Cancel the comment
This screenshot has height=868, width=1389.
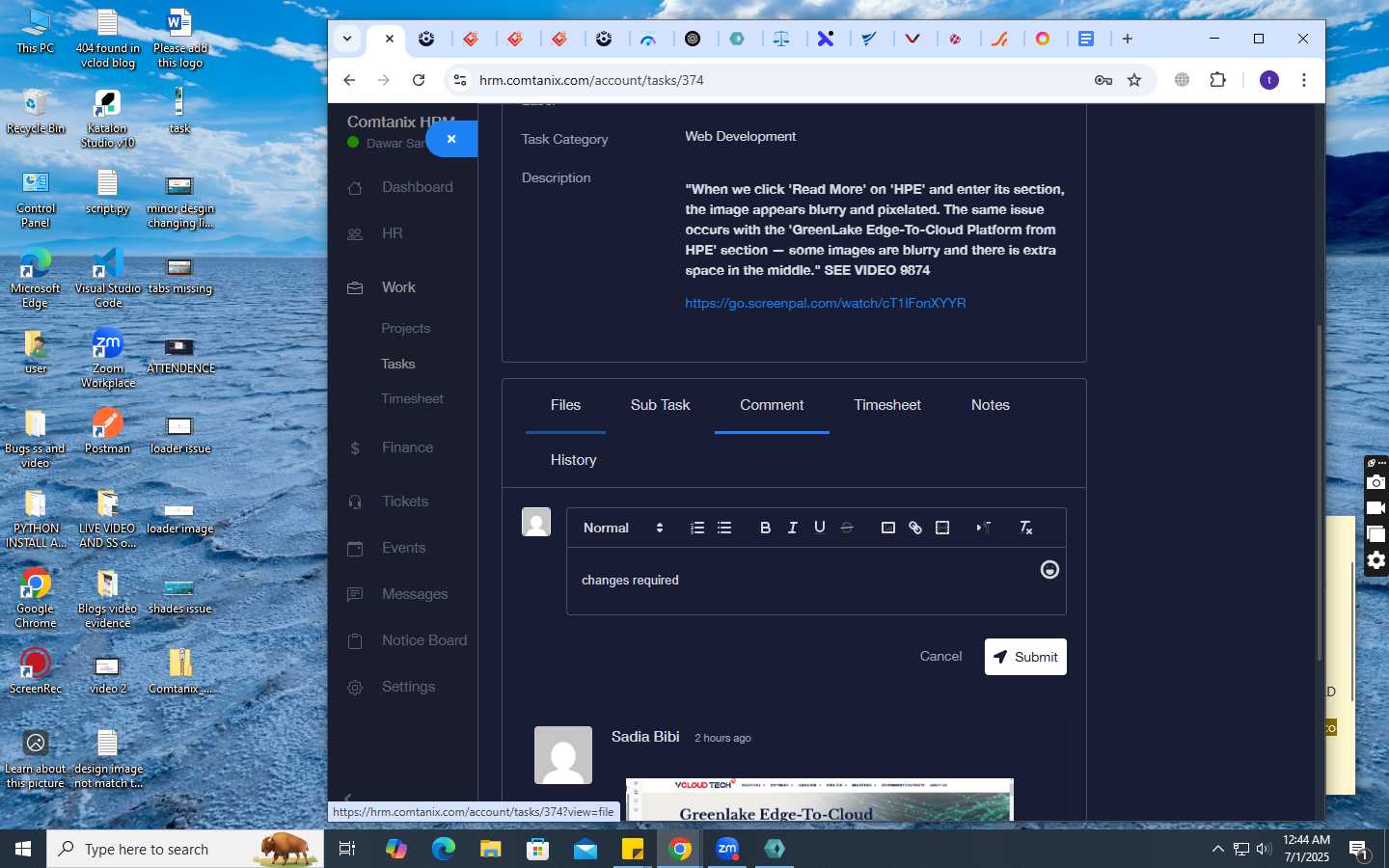940,656
